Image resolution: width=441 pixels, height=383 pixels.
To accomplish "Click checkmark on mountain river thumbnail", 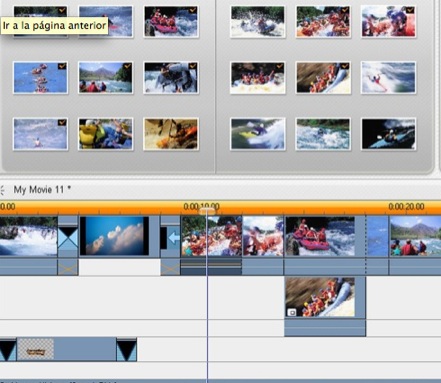I will click(127, 67).
